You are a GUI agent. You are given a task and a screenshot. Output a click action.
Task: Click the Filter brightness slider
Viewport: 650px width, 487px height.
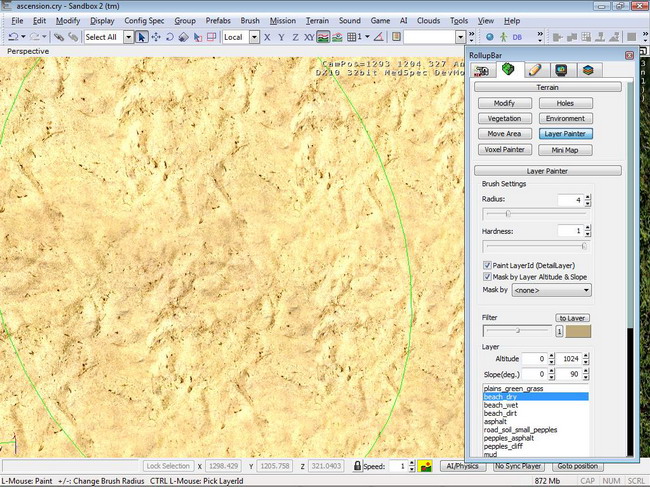pos(517,330)
